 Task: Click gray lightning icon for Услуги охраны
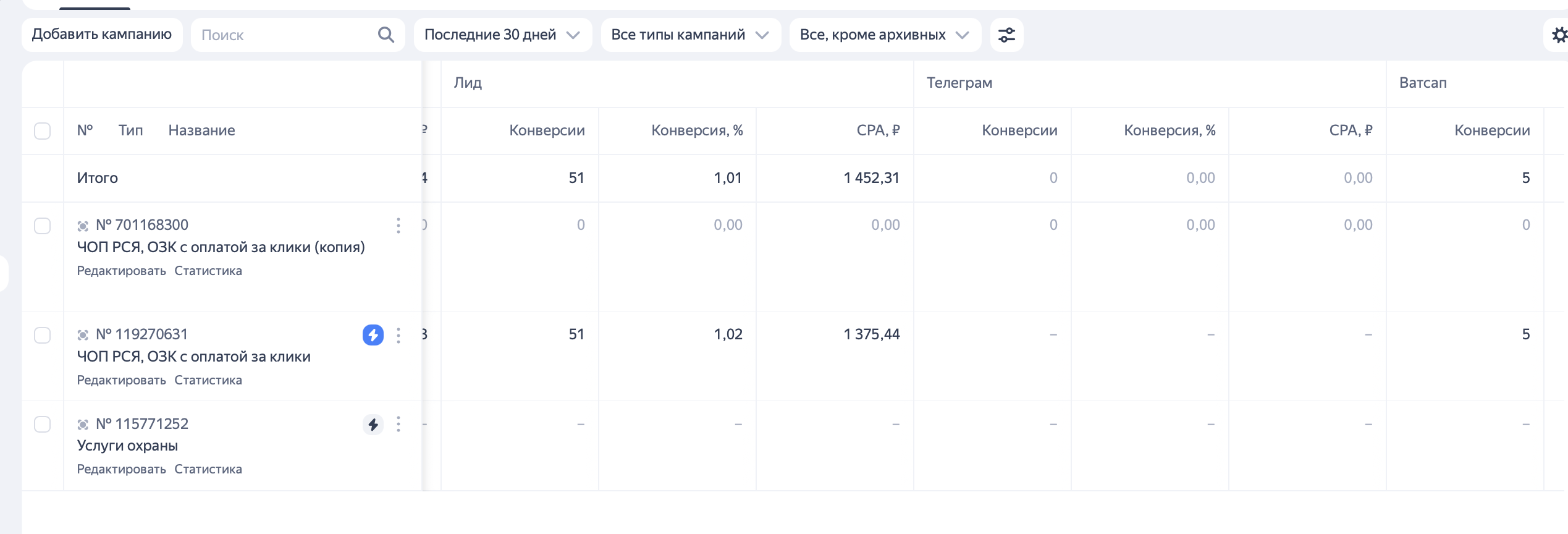pyautogui.click(x=373, y=425)
